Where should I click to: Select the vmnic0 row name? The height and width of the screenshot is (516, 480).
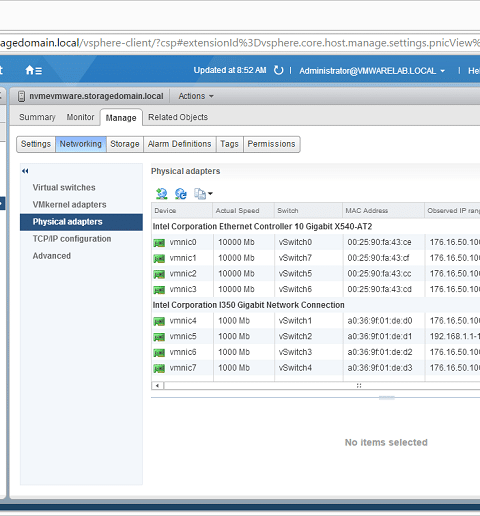coord(183,242)
